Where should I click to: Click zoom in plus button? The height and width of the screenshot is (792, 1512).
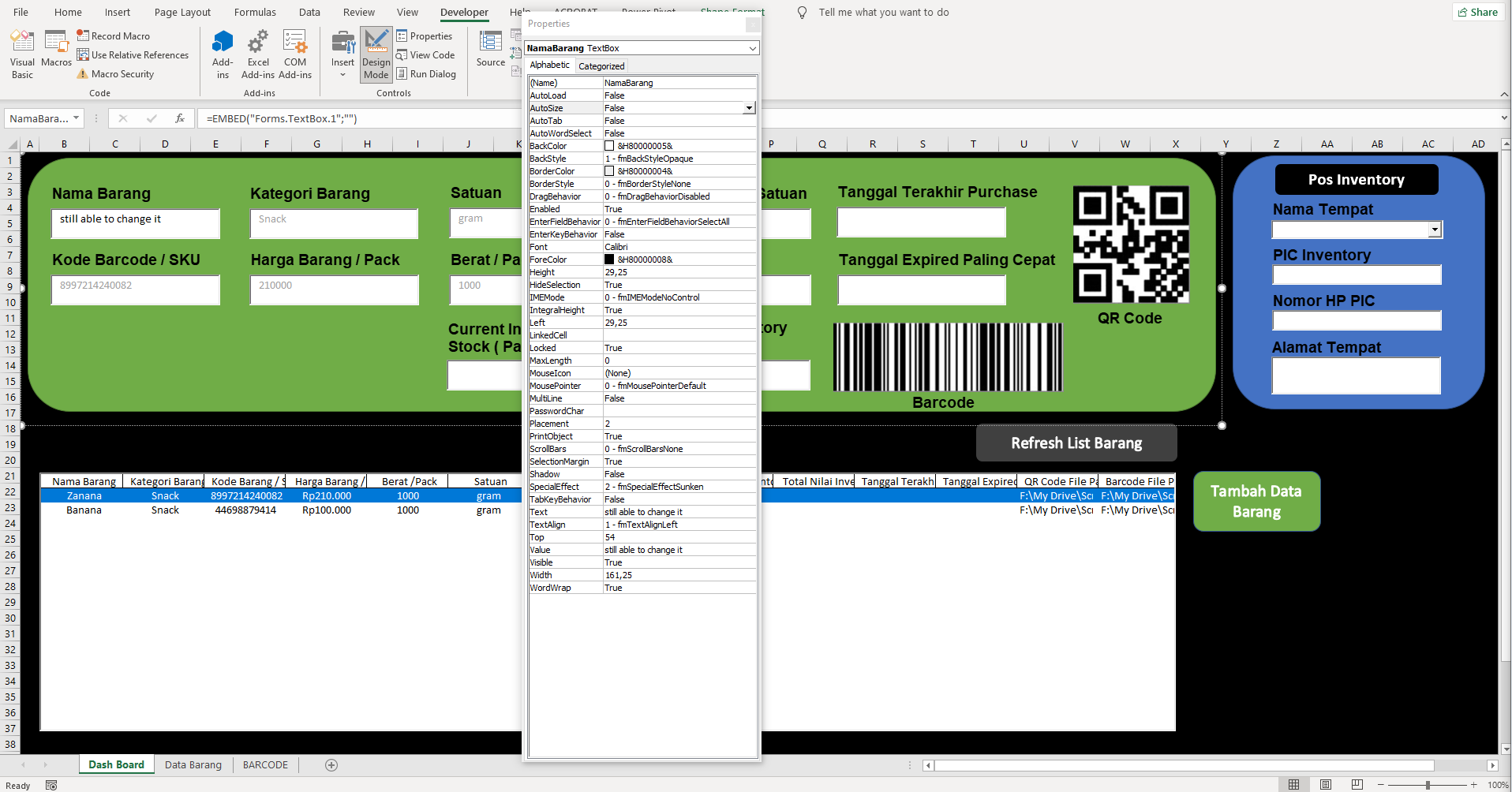(x=1473, y=785)
